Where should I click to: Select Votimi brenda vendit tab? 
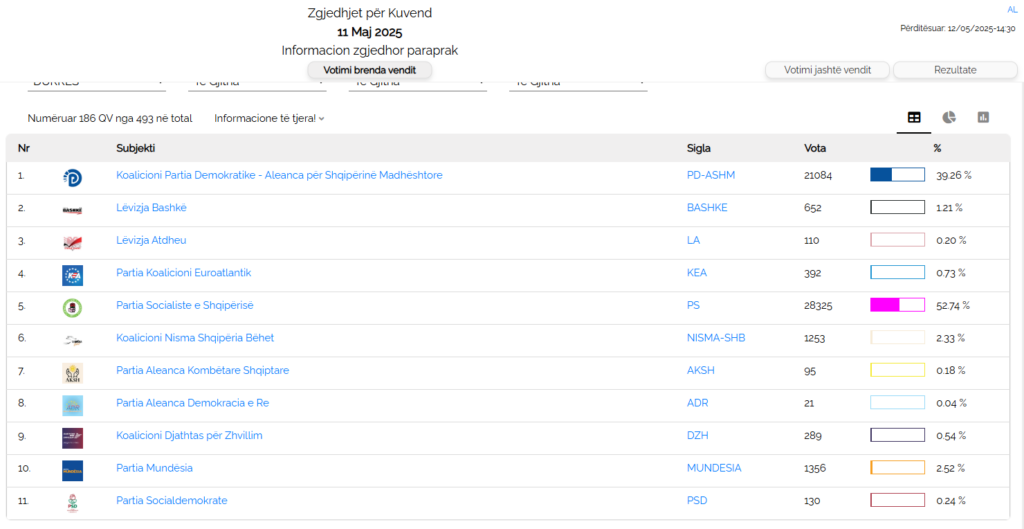tap(369, 70)
